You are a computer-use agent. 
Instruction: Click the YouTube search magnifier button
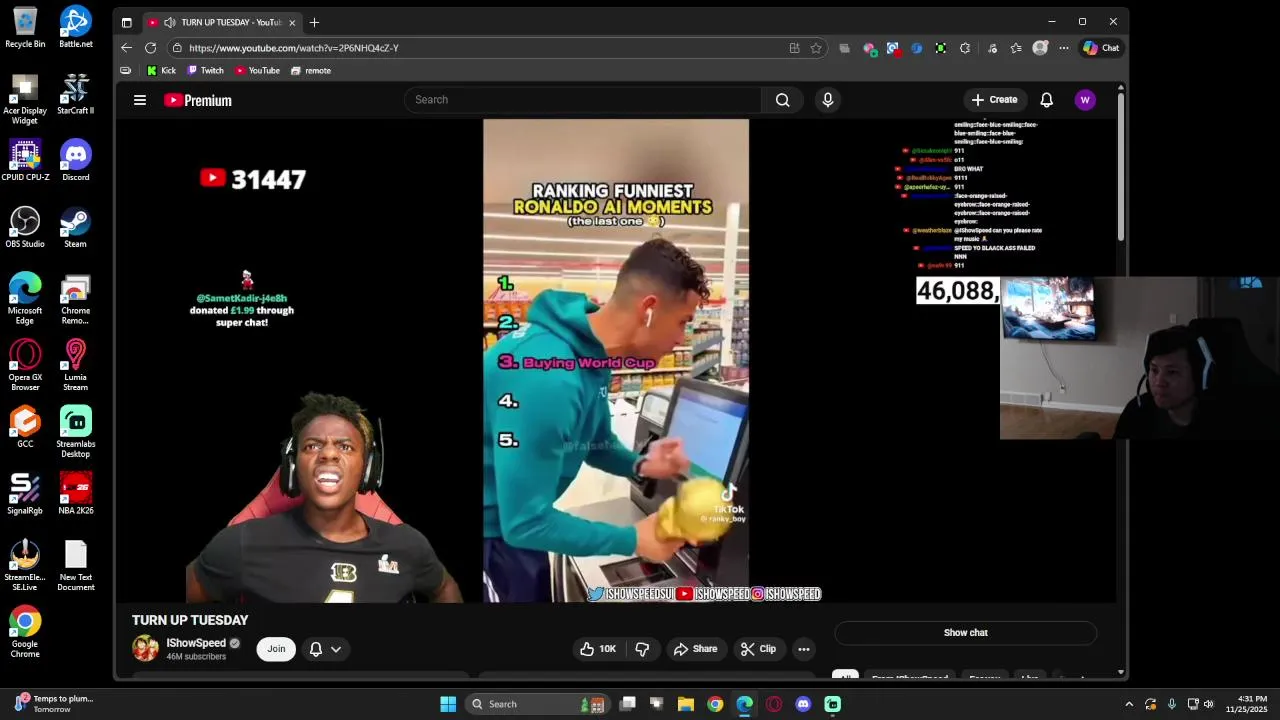pyautogui.click(x=783, y=100)
